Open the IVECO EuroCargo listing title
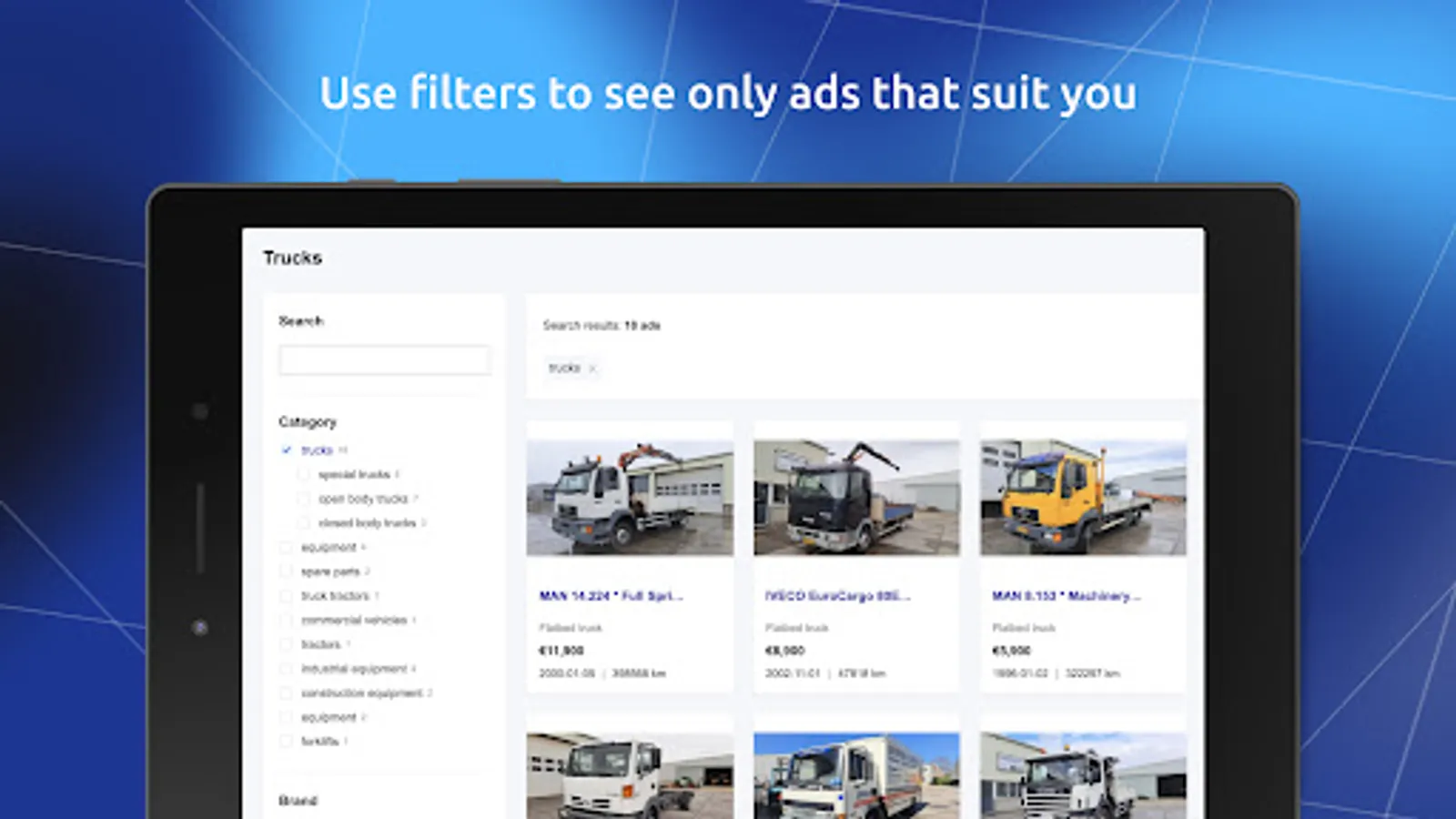 pyautogui.click(x=837, y=596)
